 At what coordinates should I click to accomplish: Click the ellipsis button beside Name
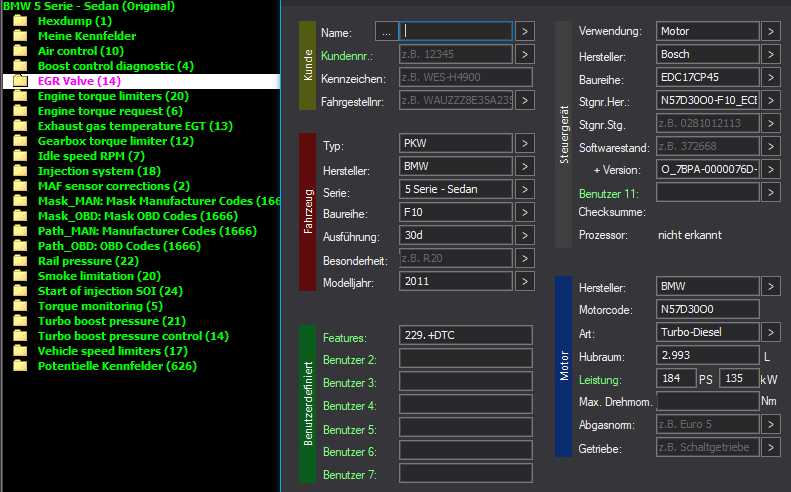tap(386, 32)
